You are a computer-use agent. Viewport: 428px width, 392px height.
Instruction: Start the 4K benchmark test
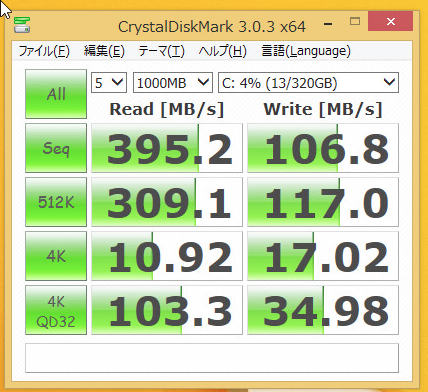point(56,256)
